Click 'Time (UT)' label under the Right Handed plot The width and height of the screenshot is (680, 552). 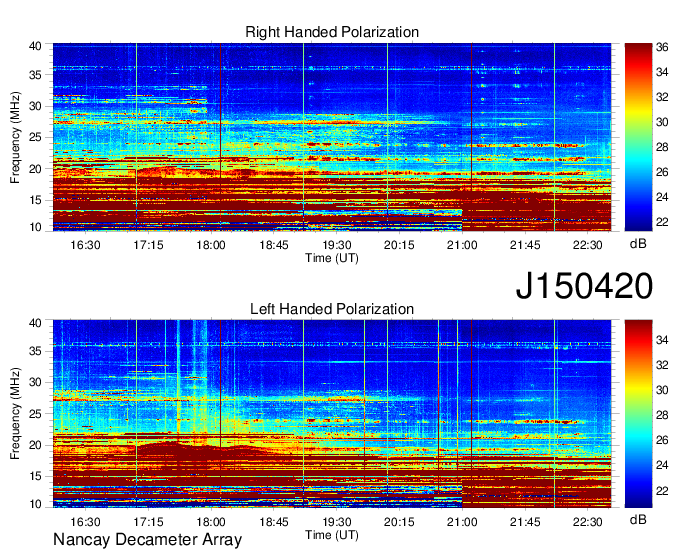pos(332,258)
